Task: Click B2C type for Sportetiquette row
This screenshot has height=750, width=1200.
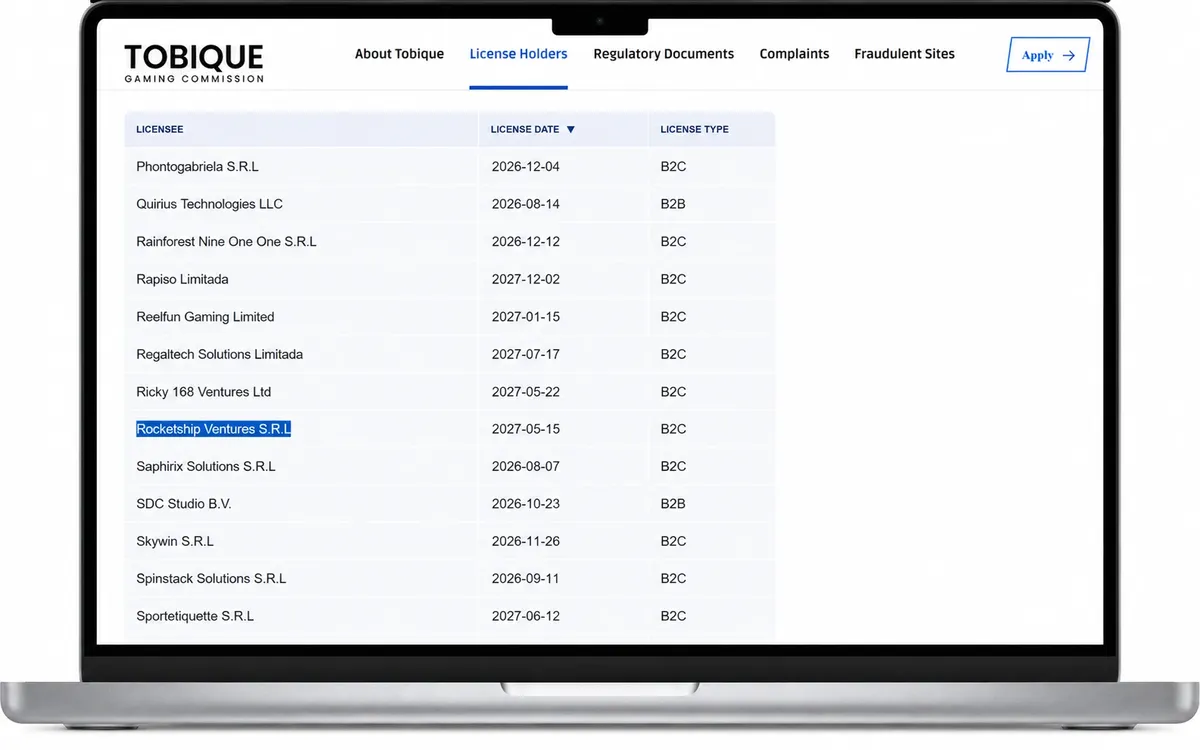Action: coord(673,616)
